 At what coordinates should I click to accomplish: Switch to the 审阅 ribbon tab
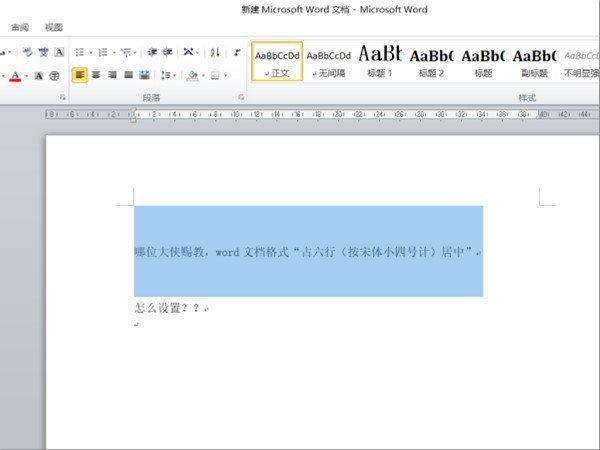[20, 28]
